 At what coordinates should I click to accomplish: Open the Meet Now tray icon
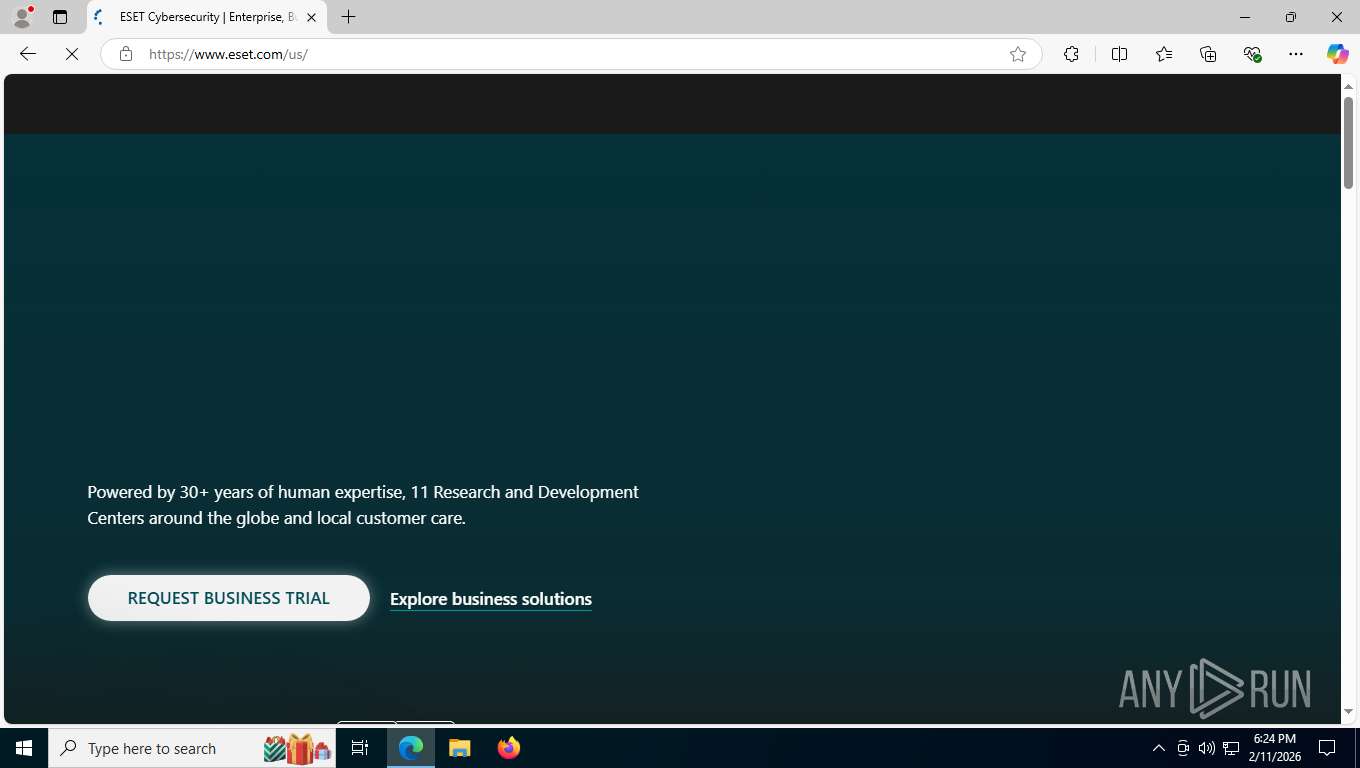pyautogui.click(x=1183, y=748)
